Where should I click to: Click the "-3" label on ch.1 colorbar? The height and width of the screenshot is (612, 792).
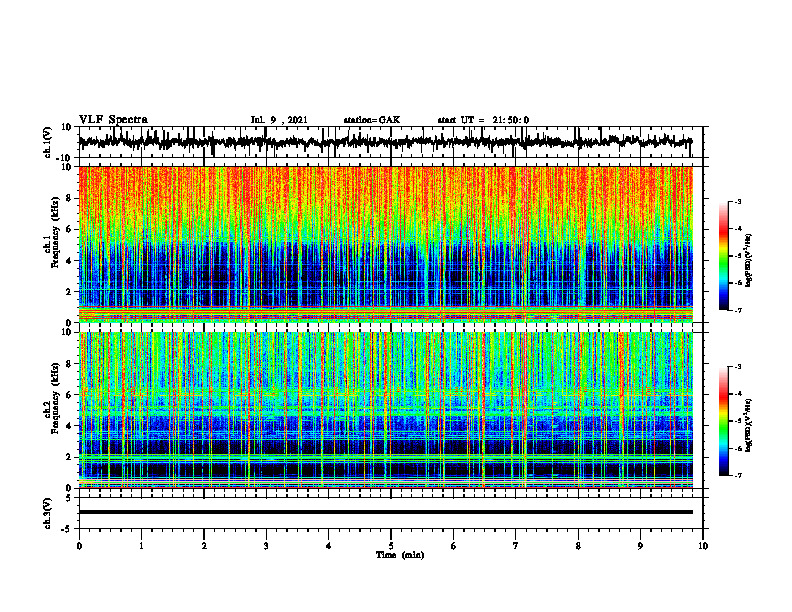click(x=738, y=201)
